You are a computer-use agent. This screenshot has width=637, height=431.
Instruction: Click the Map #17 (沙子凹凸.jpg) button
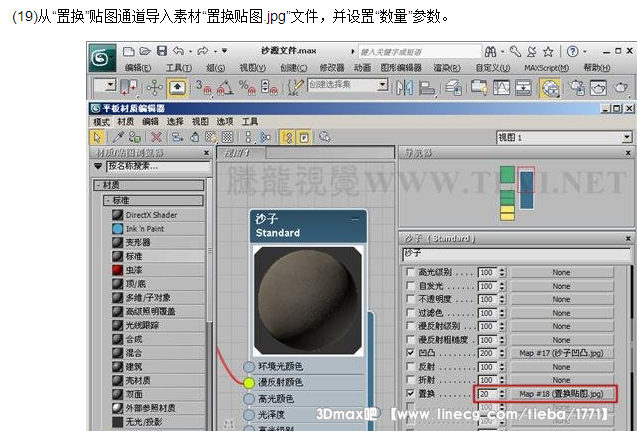click(561, 353)
